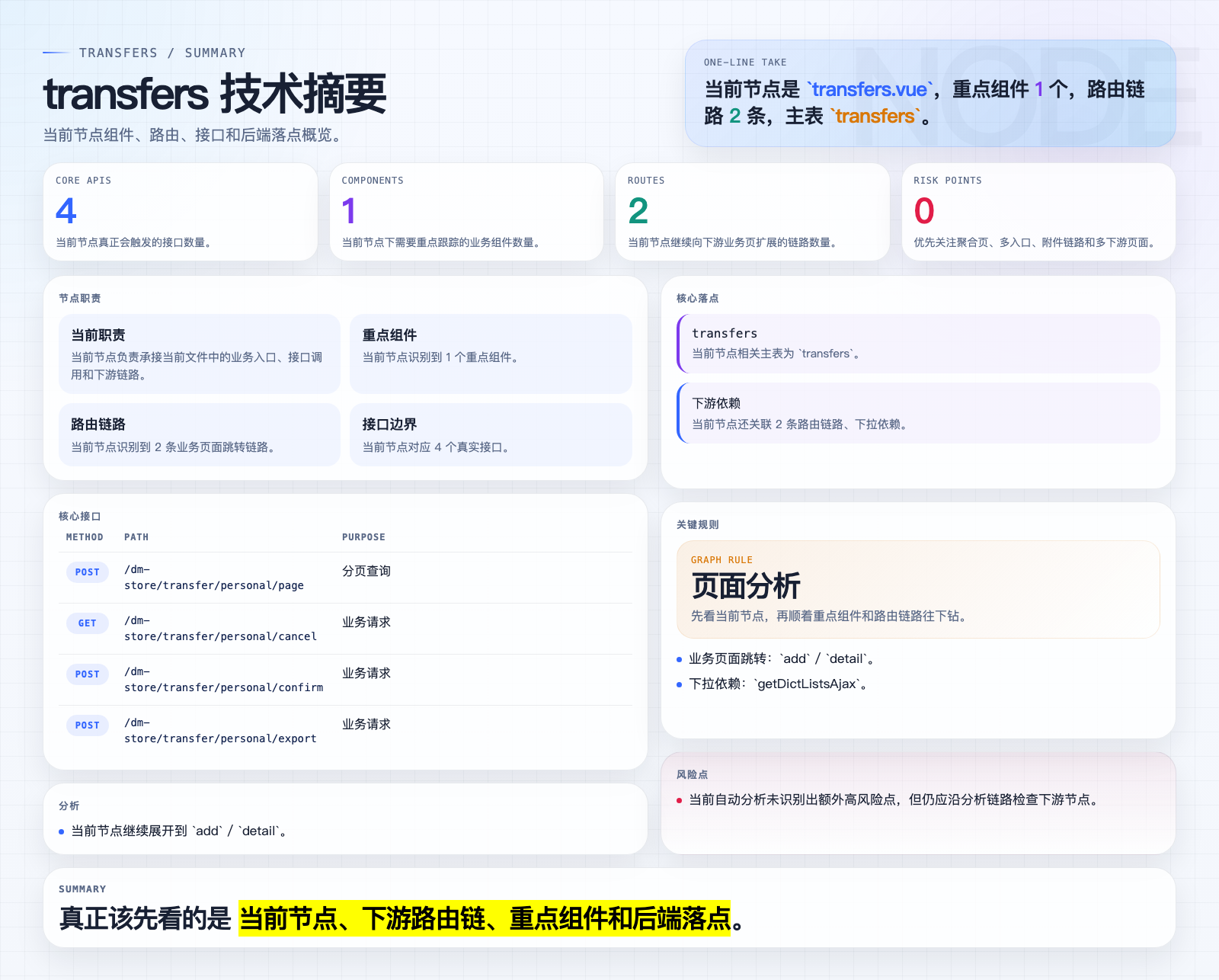Select the '下游依赖' item
The image size is (1219, 980).
point(918,413)
